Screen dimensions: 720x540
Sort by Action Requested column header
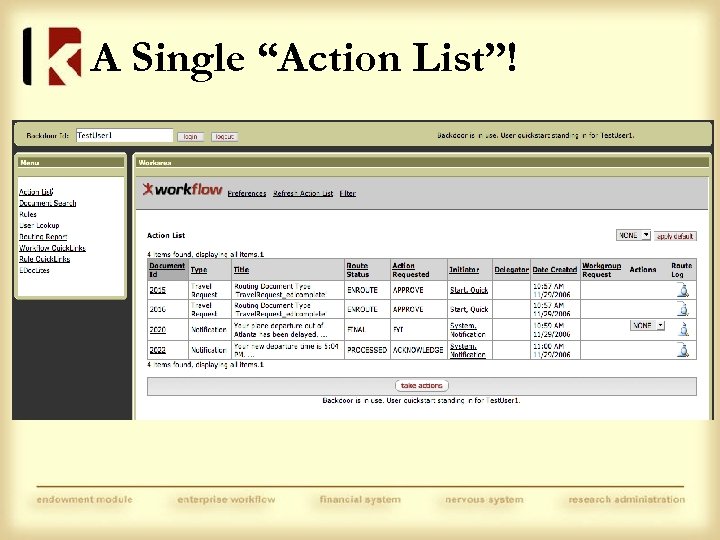[x=411, y=270]
